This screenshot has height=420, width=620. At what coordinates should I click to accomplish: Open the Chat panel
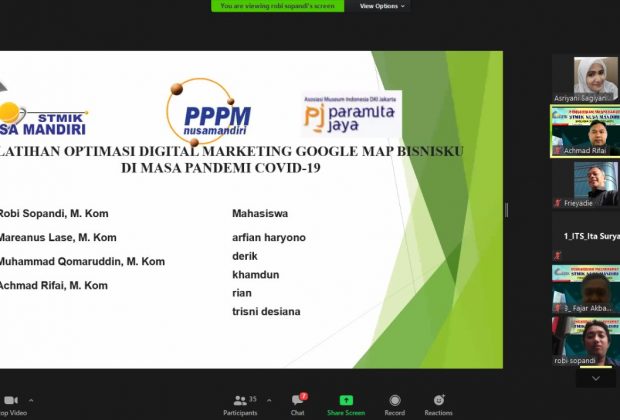(298, 405)
